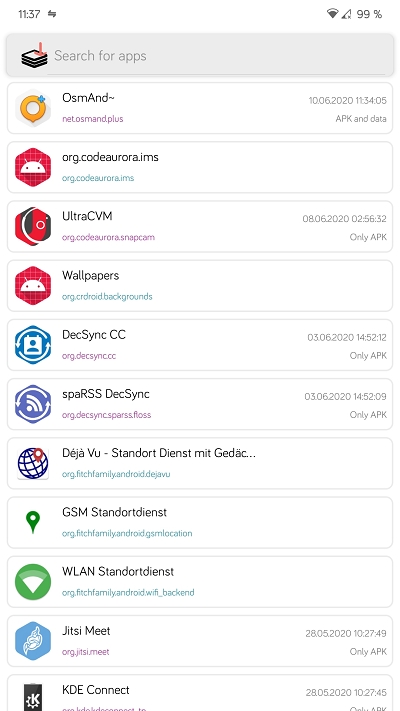Open the org.codeaurora.ims list entry
The width and height of the screenshot is (400, 711).
(x=200, y=167)
